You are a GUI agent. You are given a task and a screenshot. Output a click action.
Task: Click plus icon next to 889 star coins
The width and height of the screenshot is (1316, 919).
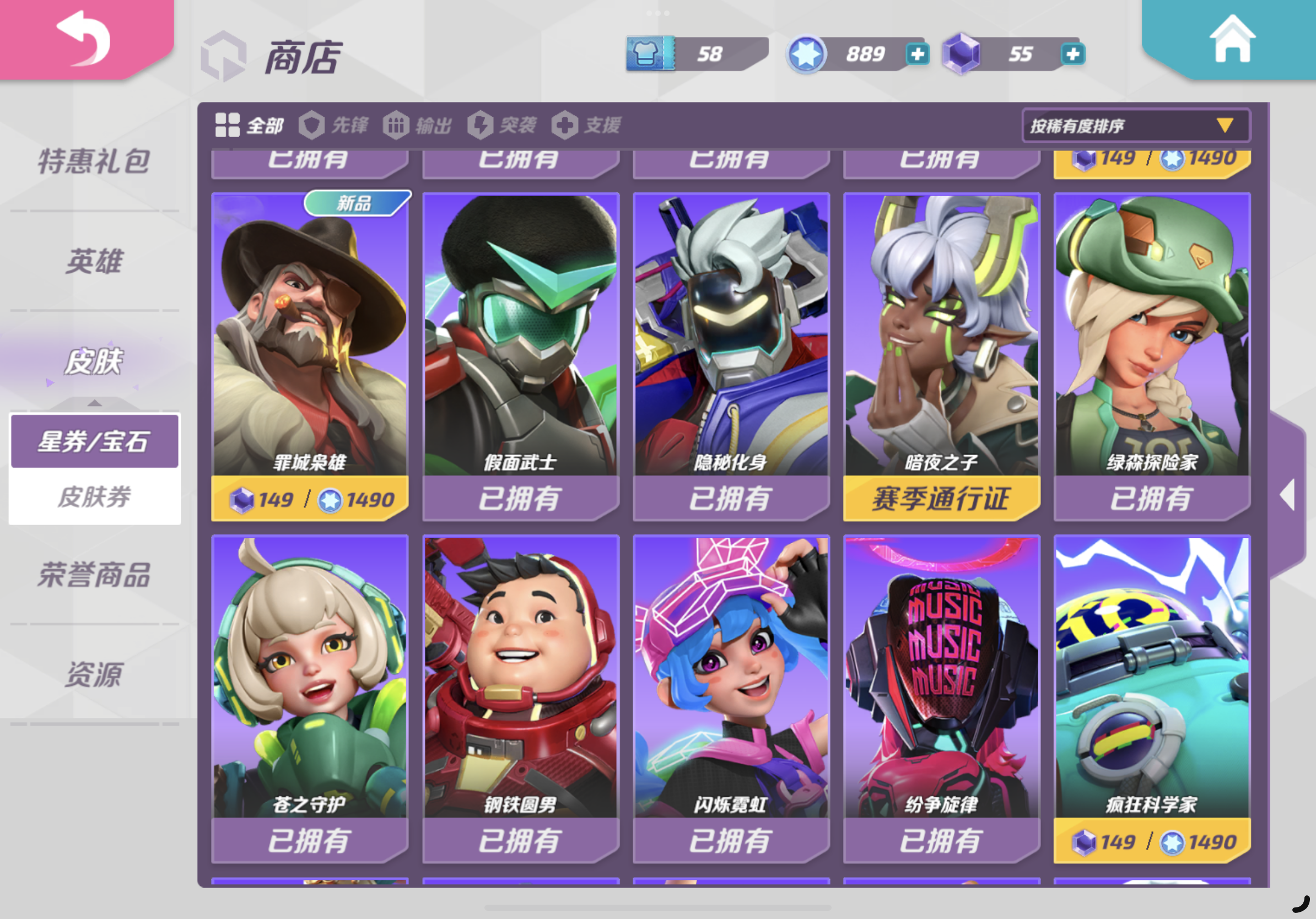coord(917,55)
